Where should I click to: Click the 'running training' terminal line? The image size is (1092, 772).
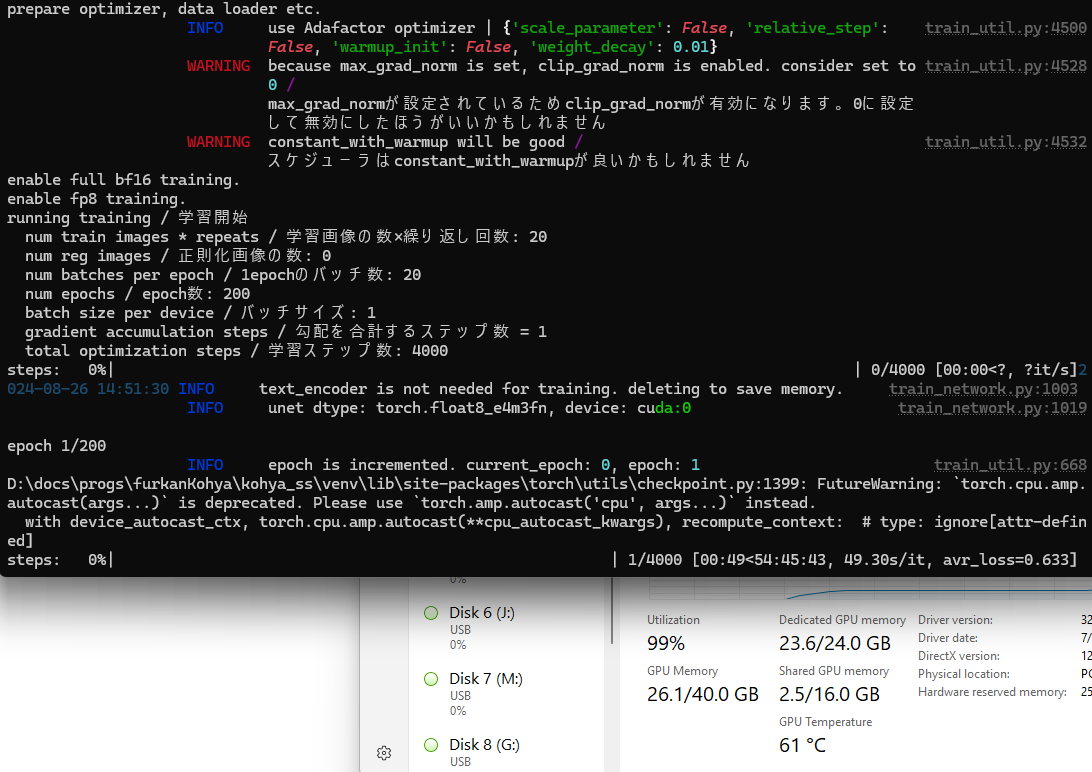click(127, 218)
